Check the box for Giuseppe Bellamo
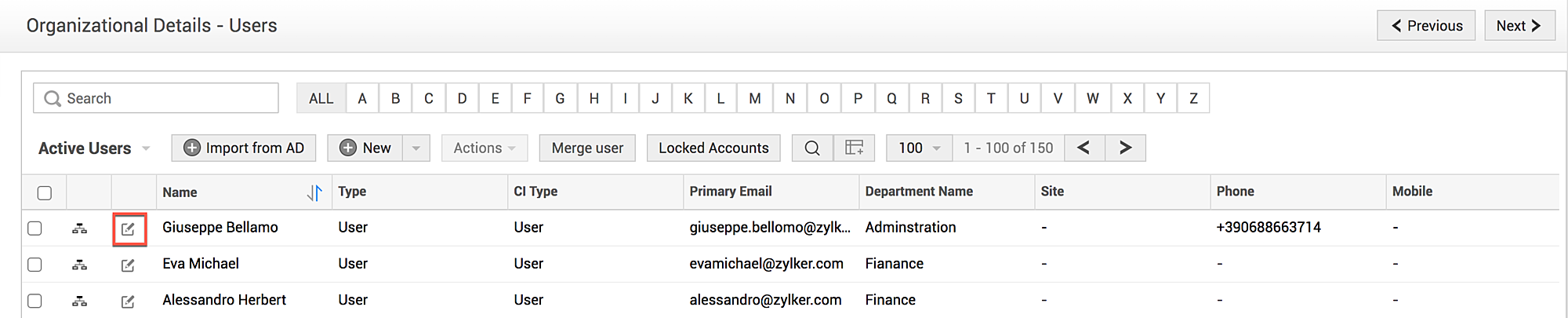1568x318 pixels. pyautogui.click(x=34, y=228)
